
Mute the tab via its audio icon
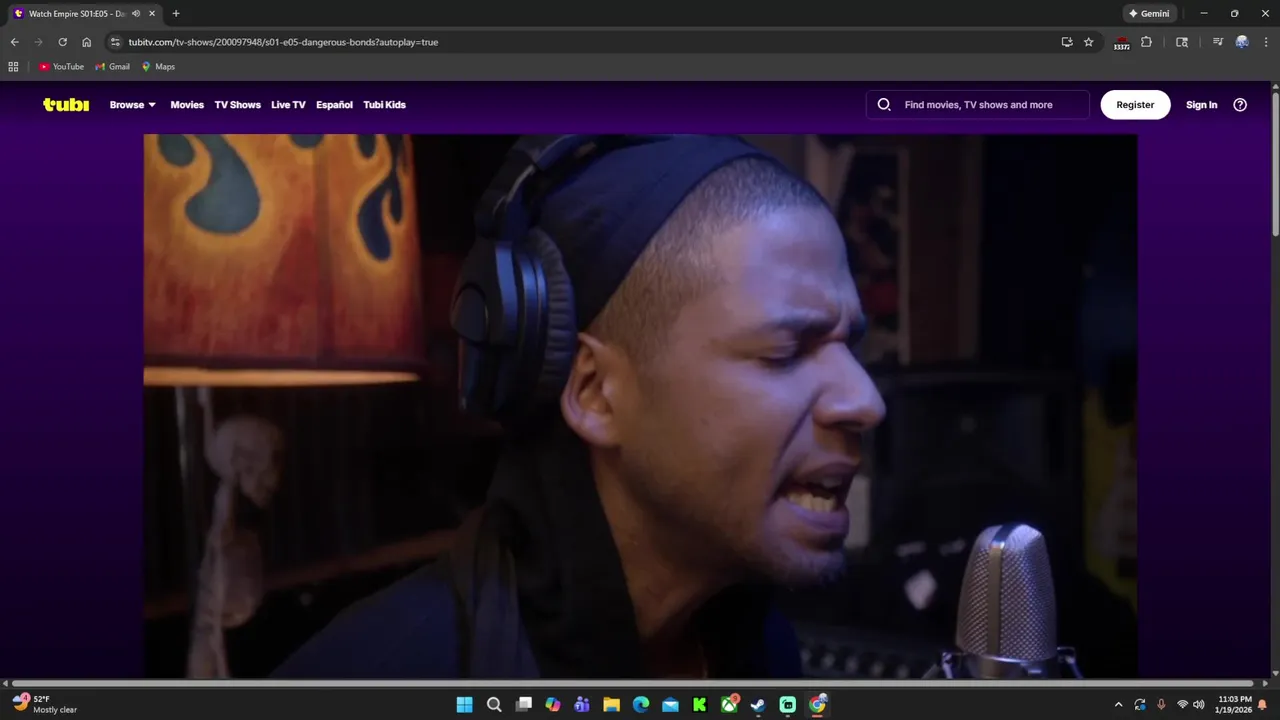tap(136, 14)
